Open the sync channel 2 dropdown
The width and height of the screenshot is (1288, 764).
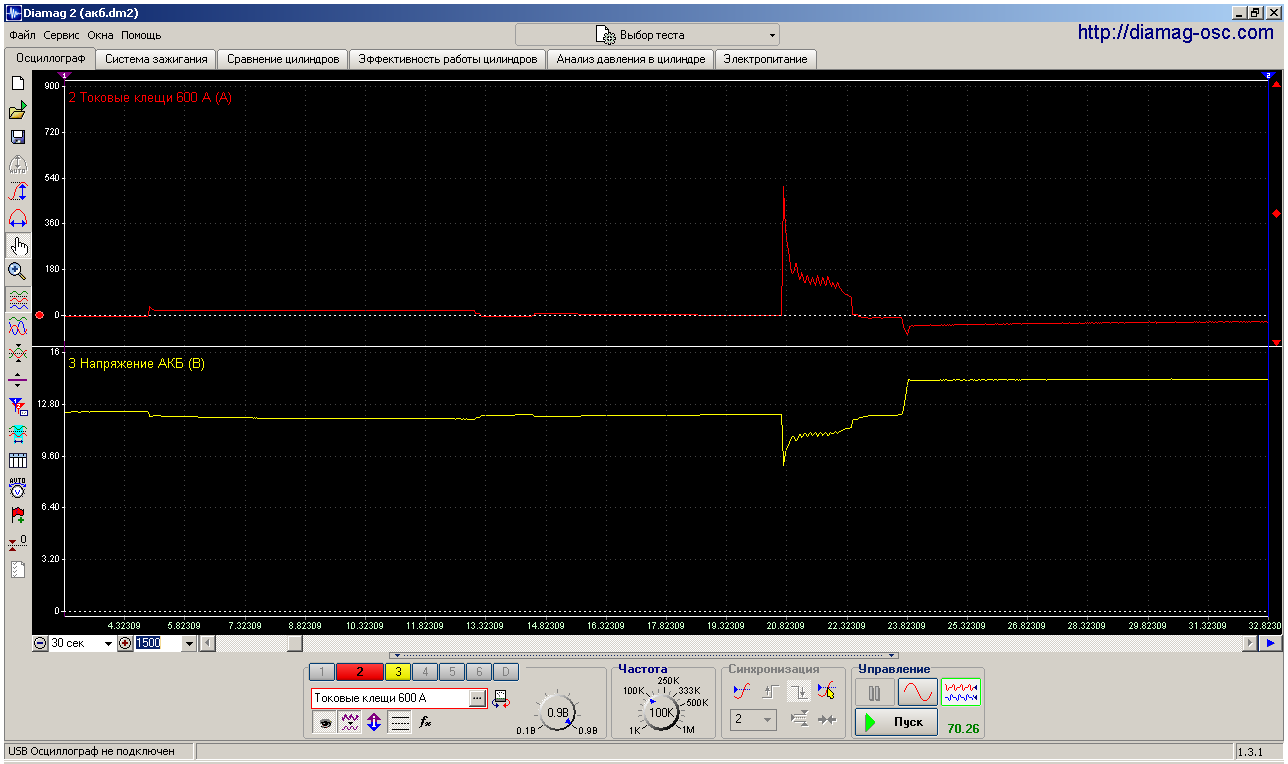(753, 719)
